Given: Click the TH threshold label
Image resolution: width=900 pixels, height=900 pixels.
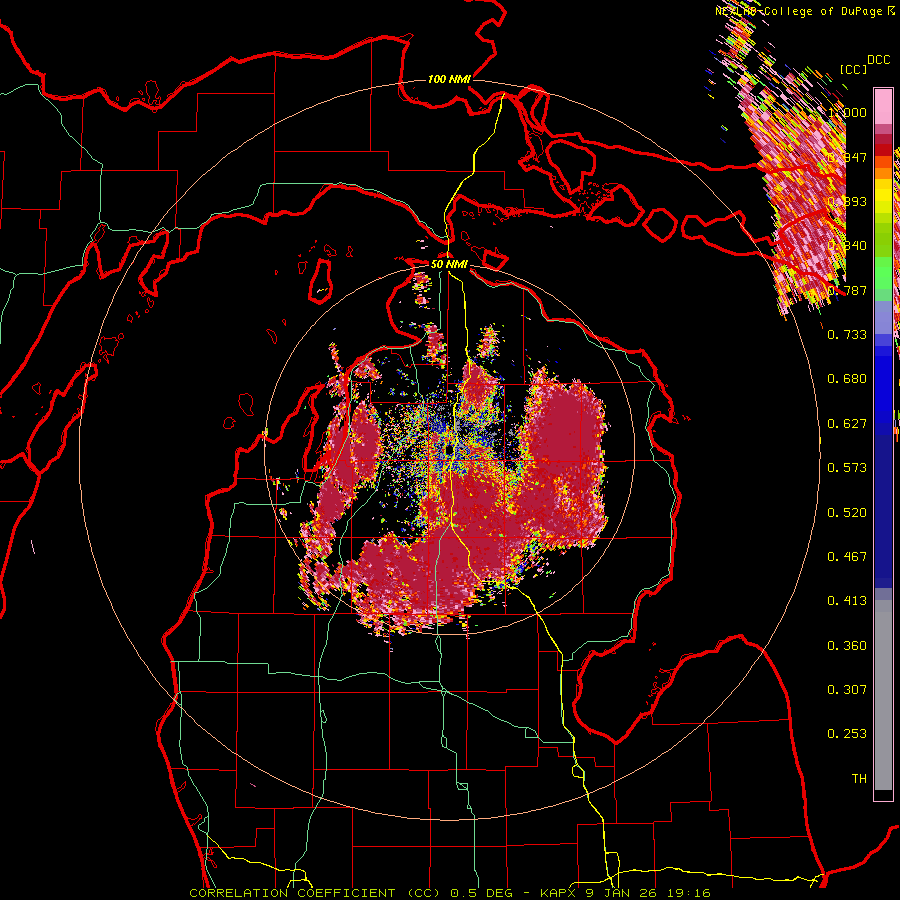Looking at the screenshot, I should (859, 779).
